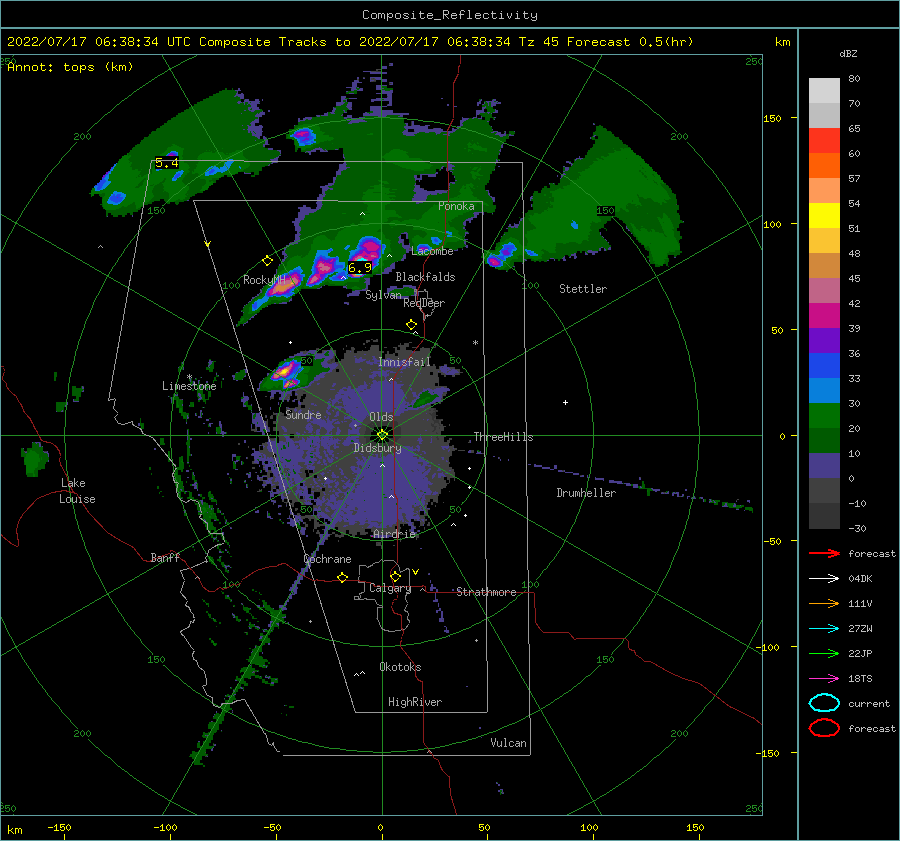900x841 pixels.
Task: Click the 5.4 storm top label
Action: [167, 163]
